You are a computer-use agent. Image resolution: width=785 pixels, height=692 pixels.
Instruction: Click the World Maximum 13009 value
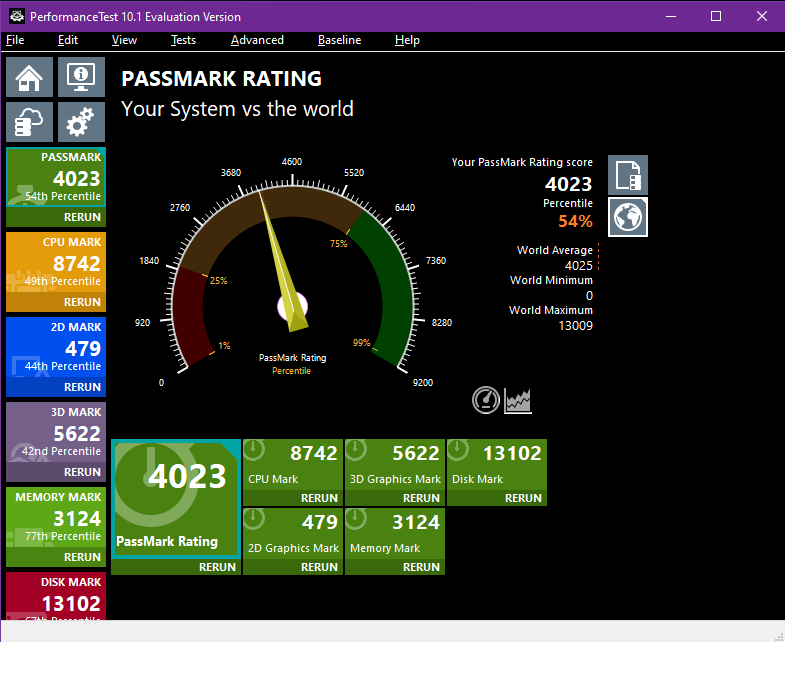(x=576, y=325)
